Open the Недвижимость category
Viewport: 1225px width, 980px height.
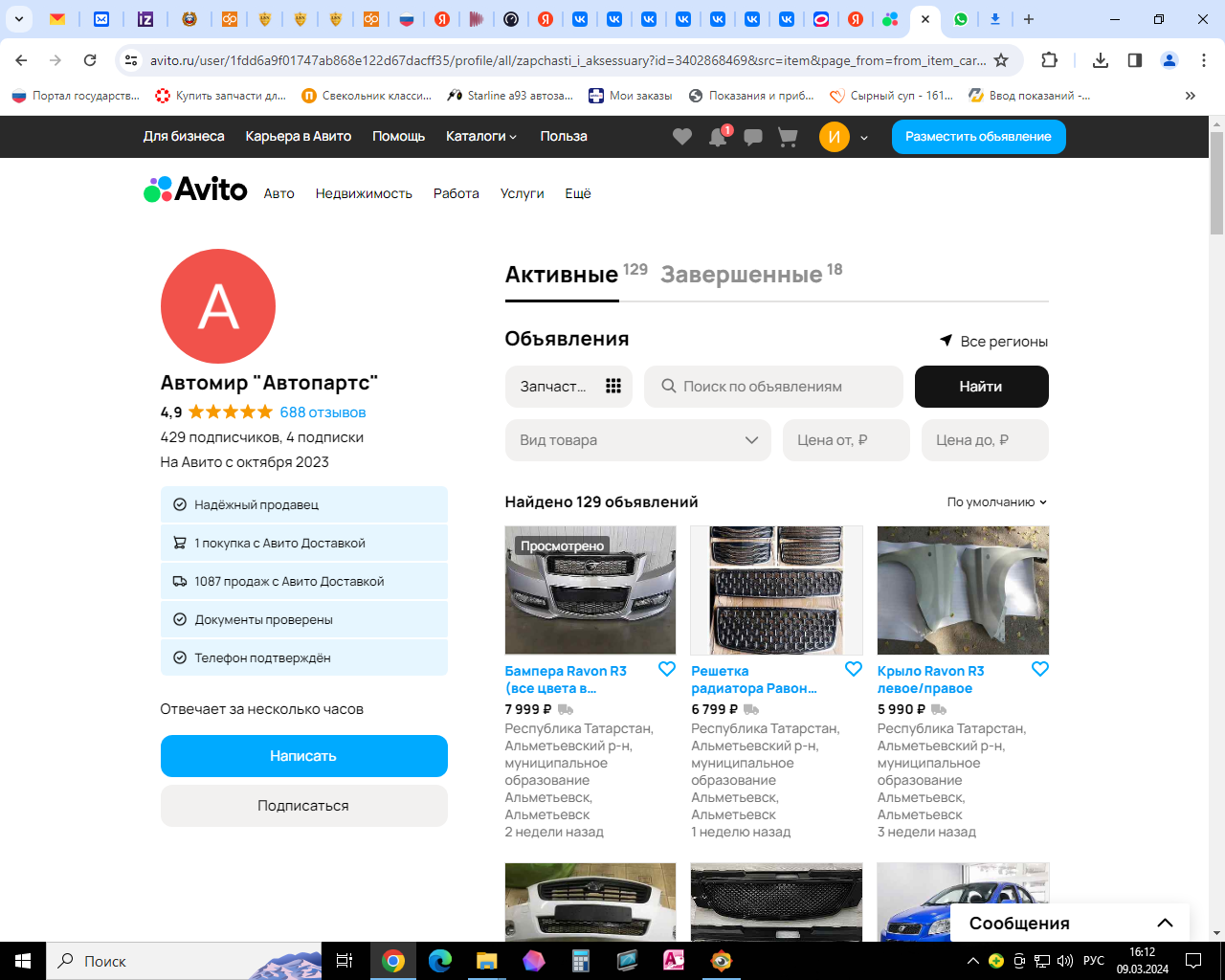tap(364, 193)
